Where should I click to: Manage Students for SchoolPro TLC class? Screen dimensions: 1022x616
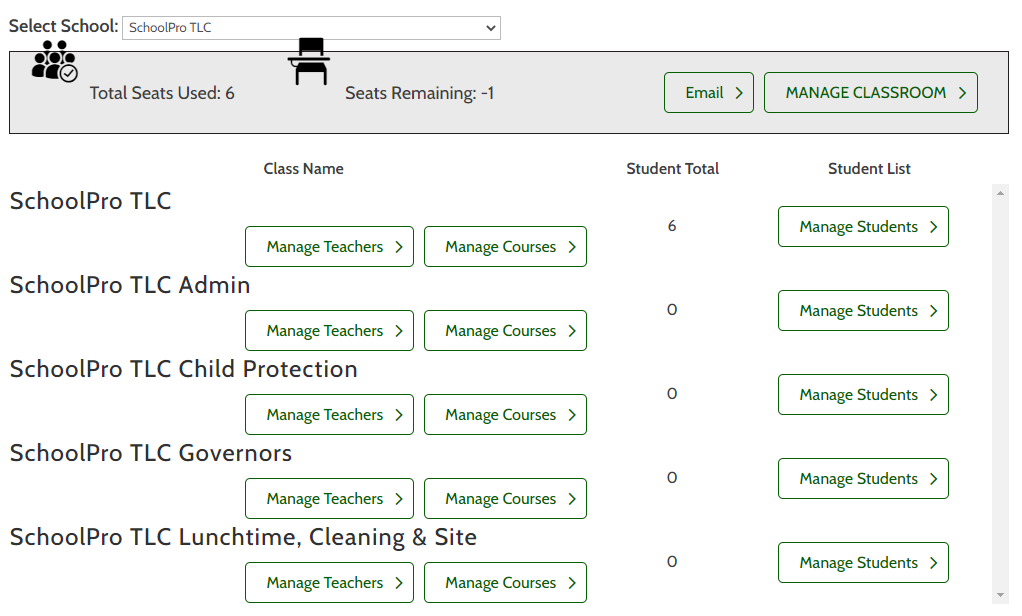click(863, 227)
